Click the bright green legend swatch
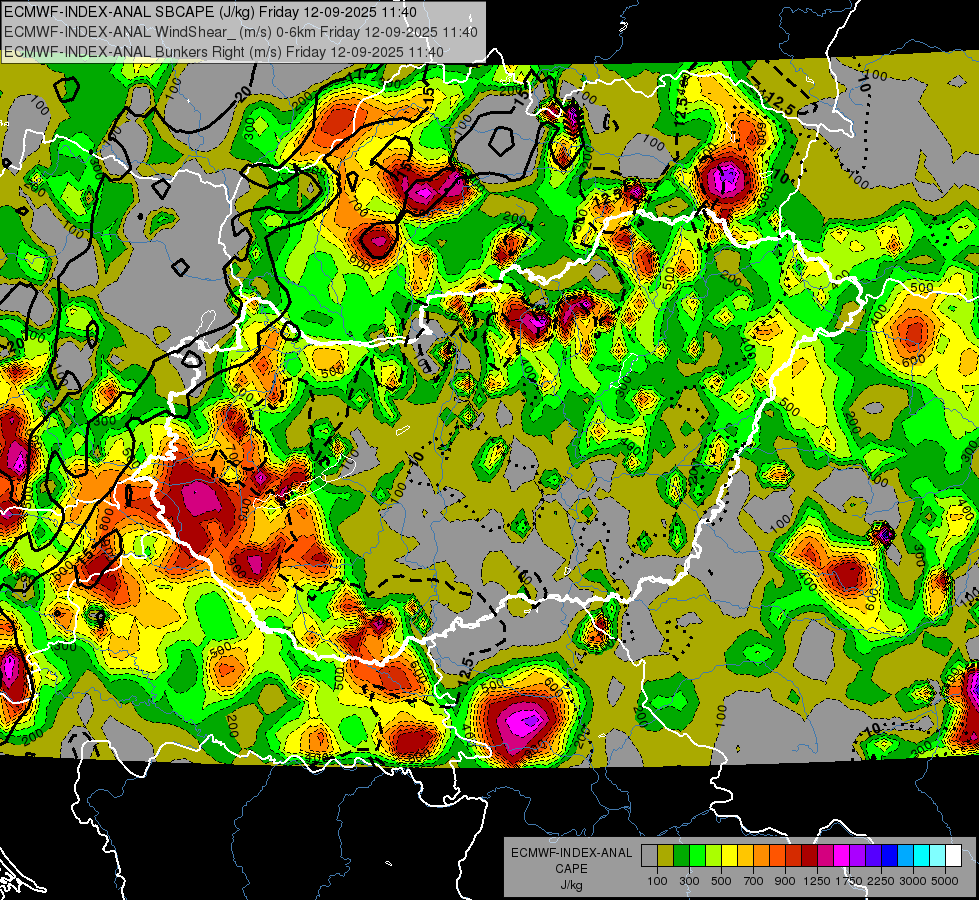 (x=697, y=856)
